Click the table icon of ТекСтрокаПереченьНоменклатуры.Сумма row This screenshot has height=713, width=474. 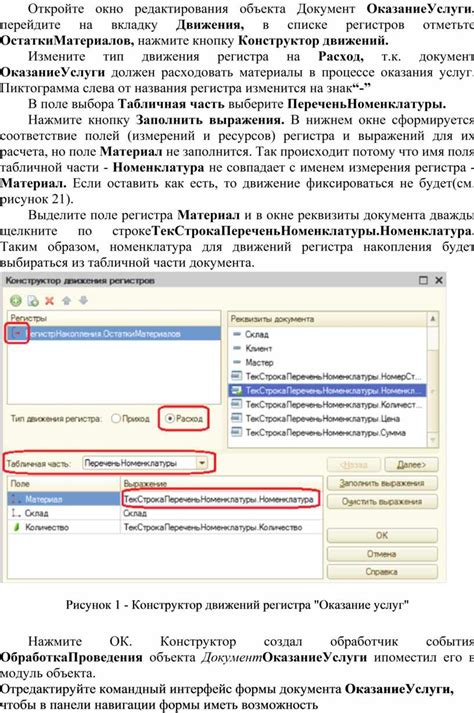point(237,432)
